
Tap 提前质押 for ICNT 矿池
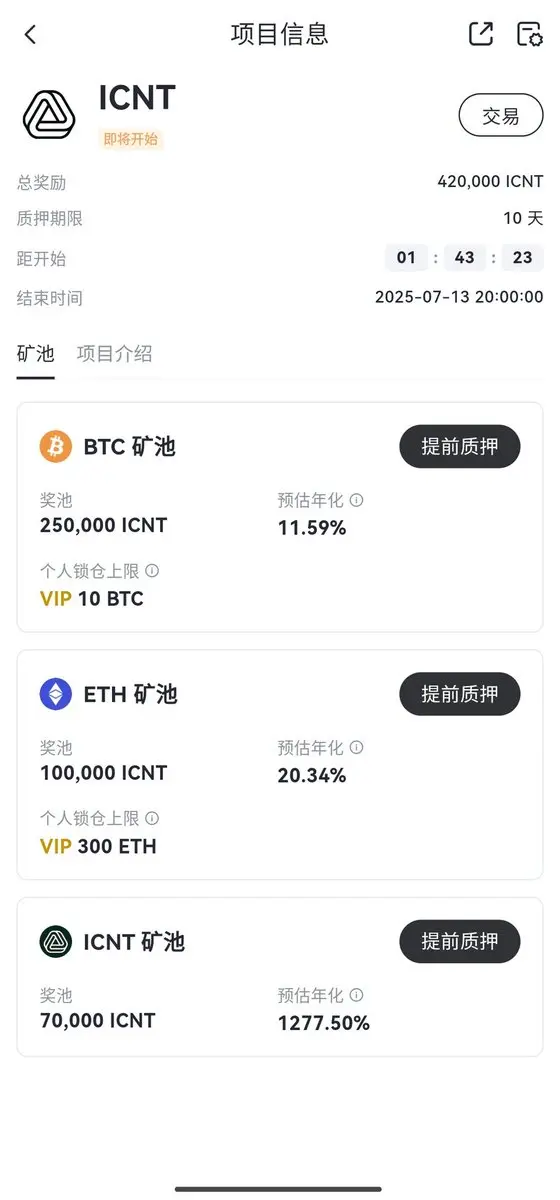tap(460, 941)
